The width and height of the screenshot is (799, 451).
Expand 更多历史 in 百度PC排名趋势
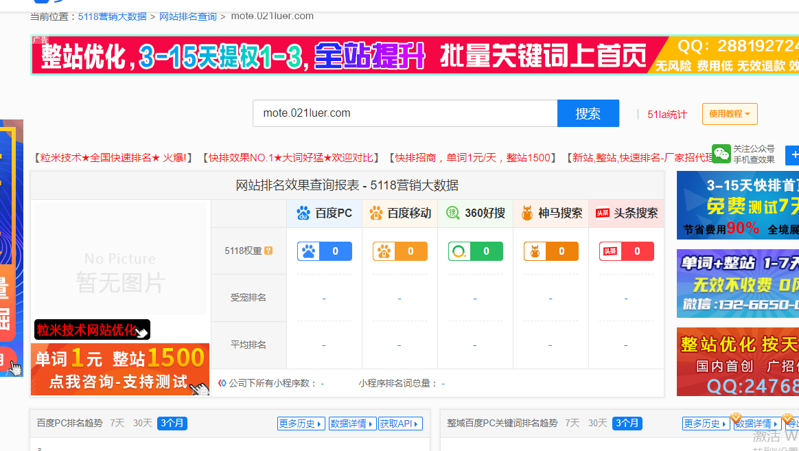301,423
